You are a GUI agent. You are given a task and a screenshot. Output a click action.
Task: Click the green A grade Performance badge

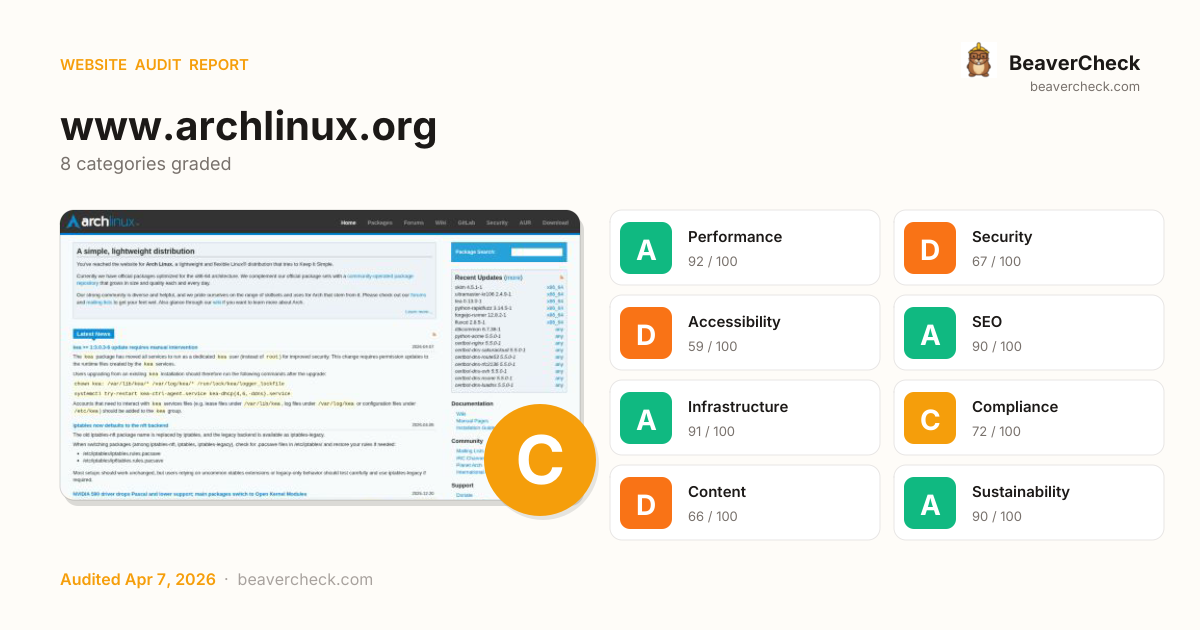click(x=646, y=248)
